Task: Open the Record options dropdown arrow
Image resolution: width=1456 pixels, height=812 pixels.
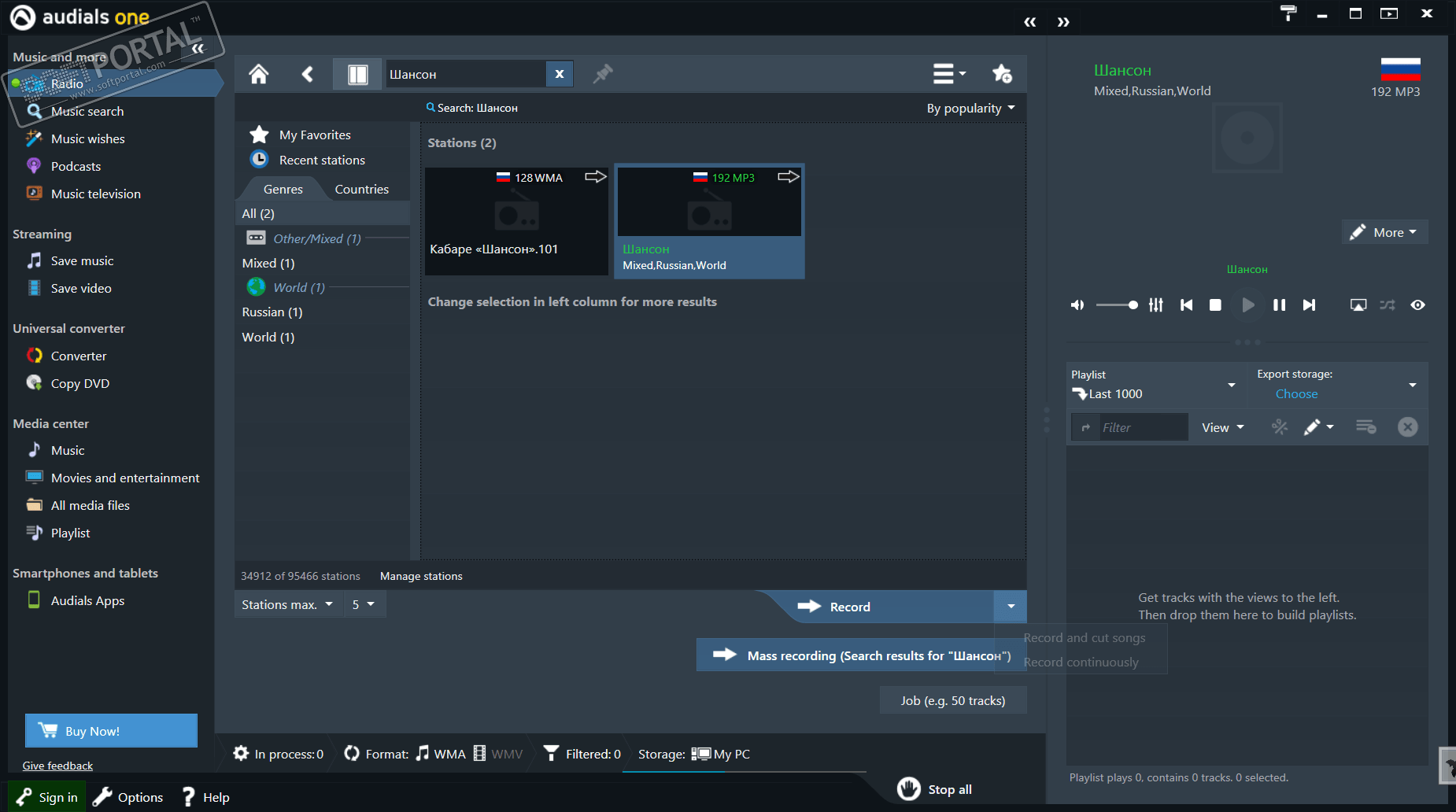Action: 1011,607
